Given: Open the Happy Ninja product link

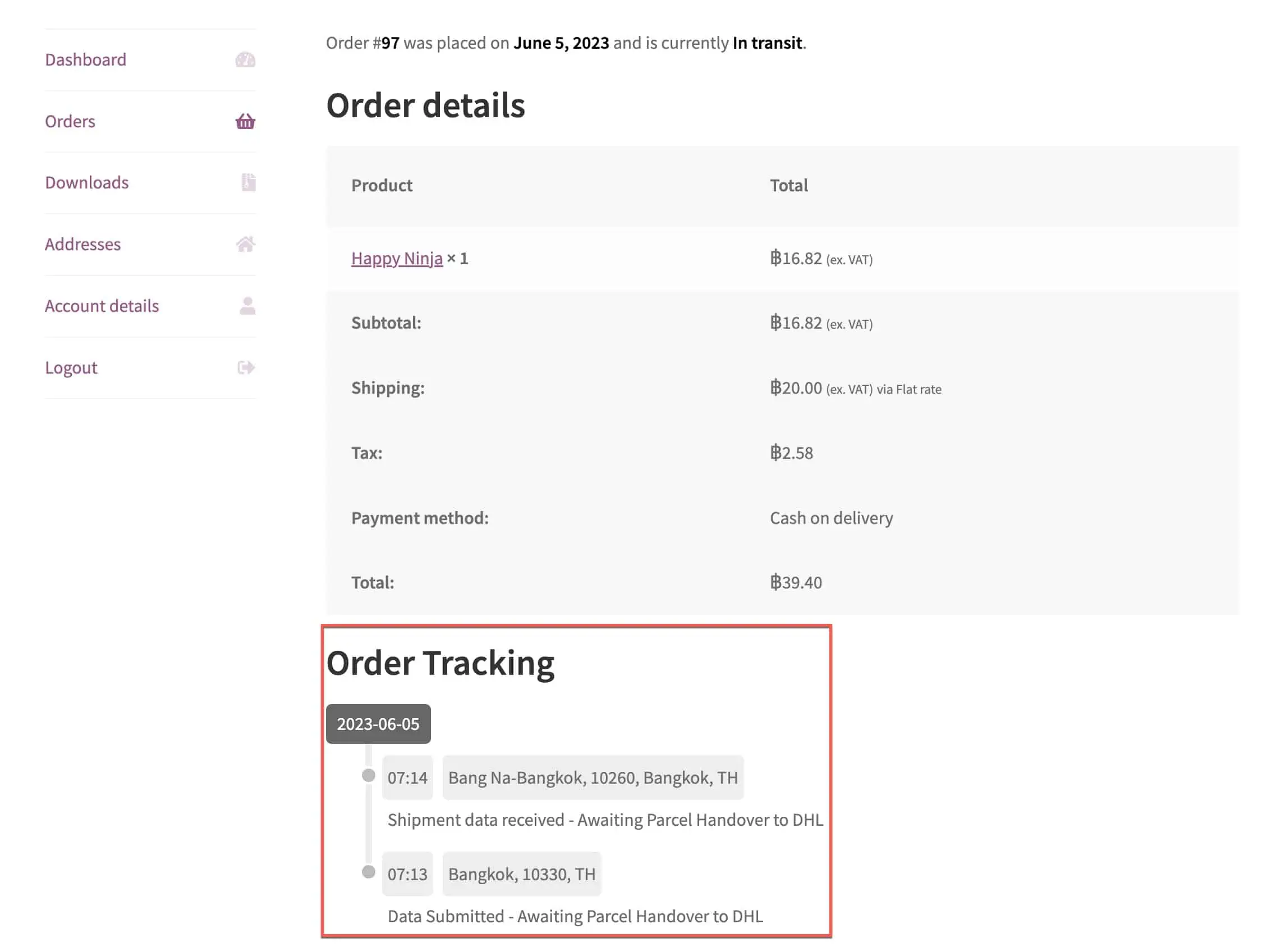Looking at the screenshot, I should point(397,258).
